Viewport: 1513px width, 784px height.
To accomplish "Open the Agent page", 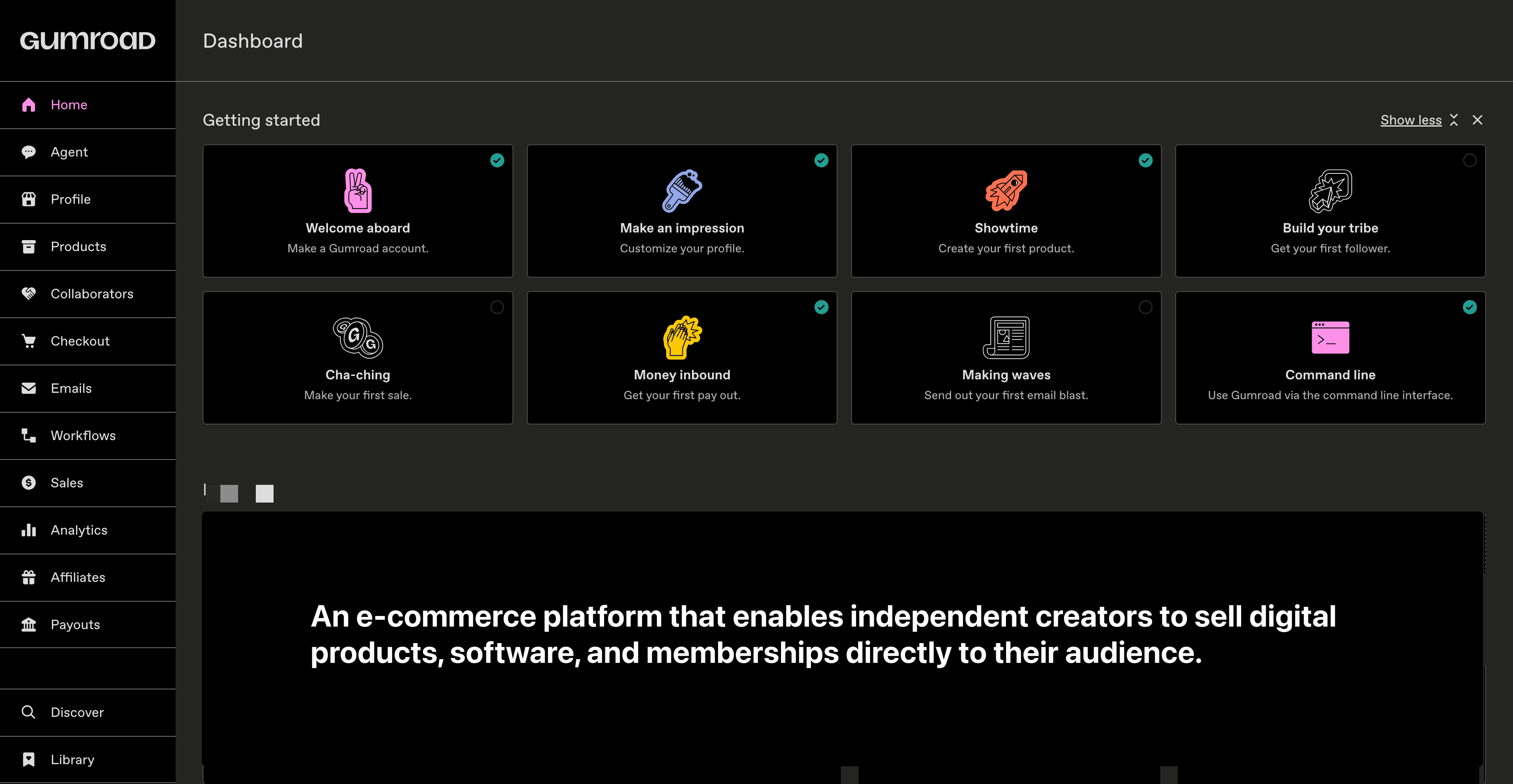I will coord(87,152).
